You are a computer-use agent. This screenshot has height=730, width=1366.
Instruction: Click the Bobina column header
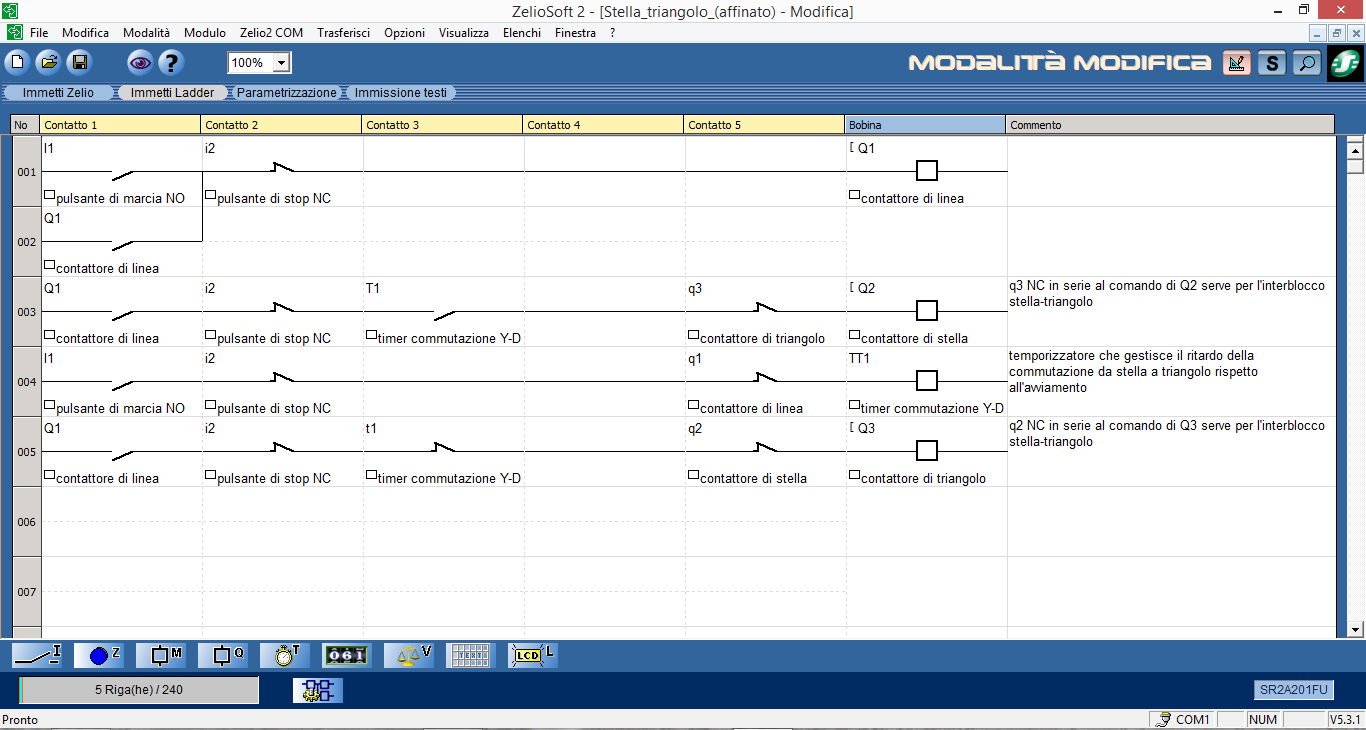[x=925, y=125]
